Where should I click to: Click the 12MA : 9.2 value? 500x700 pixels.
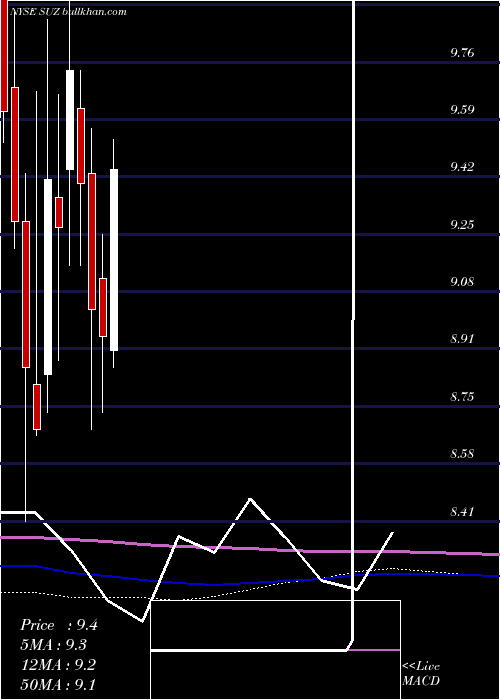point(59,665)
